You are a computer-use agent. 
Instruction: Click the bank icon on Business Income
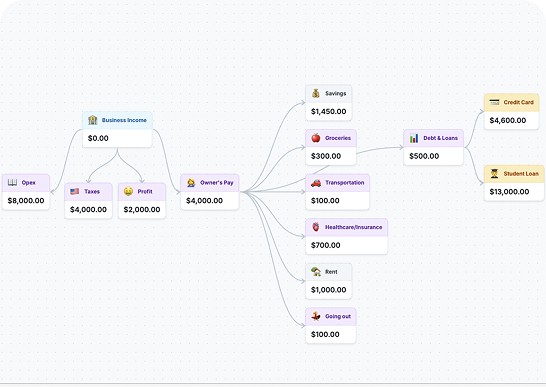tap(93, 120)
